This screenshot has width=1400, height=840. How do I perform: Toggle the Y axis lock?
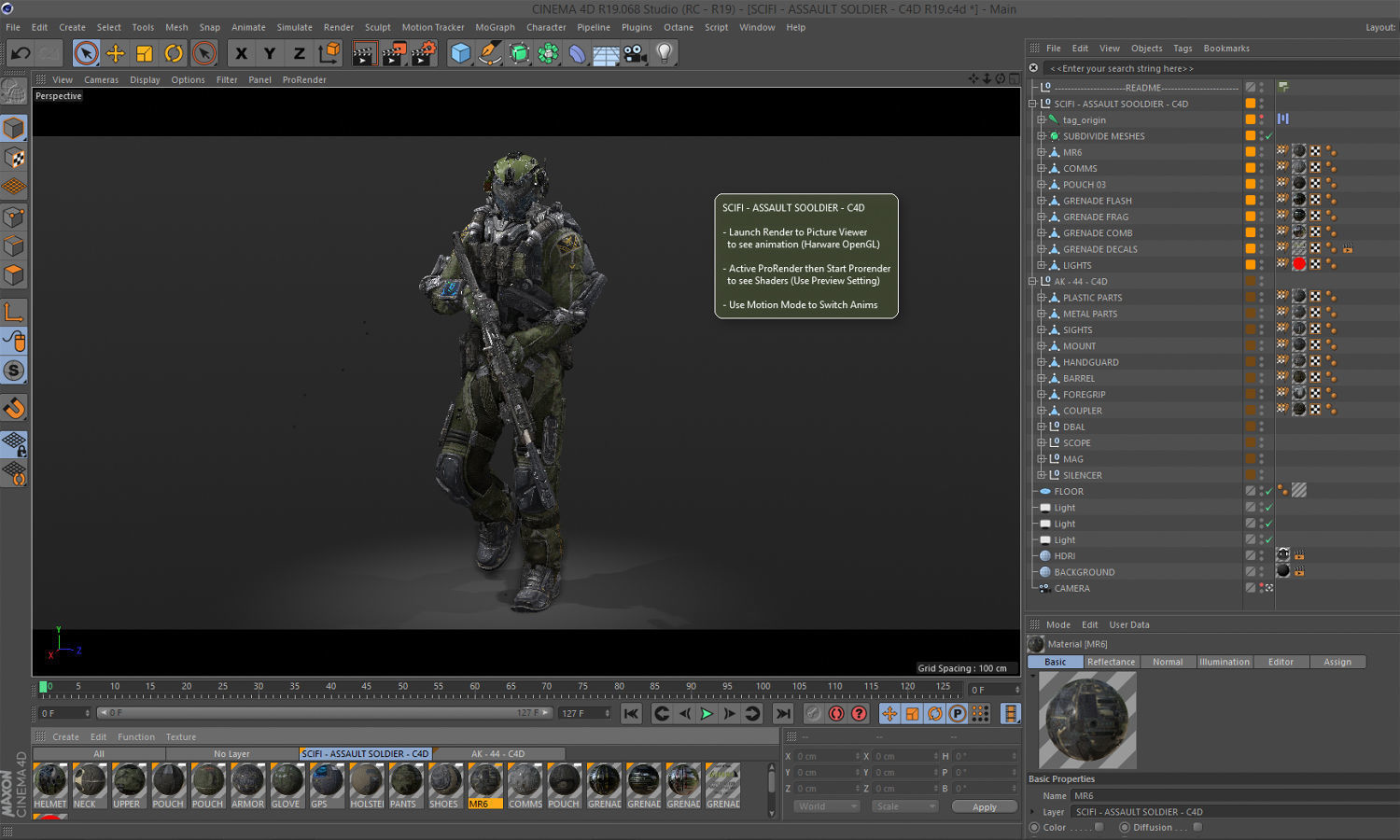coord(270,53)
